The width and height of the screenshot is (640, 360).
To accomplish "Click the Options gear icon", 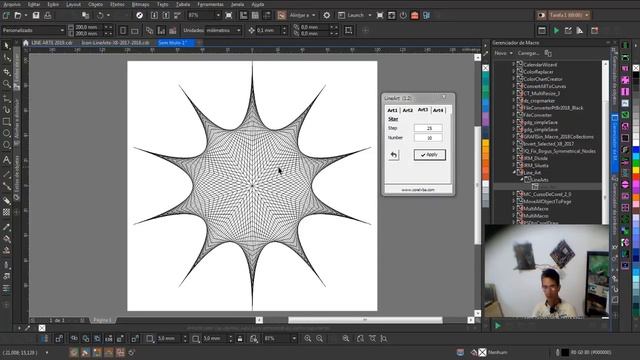I will pyautogui.click(x=327, y=16).
